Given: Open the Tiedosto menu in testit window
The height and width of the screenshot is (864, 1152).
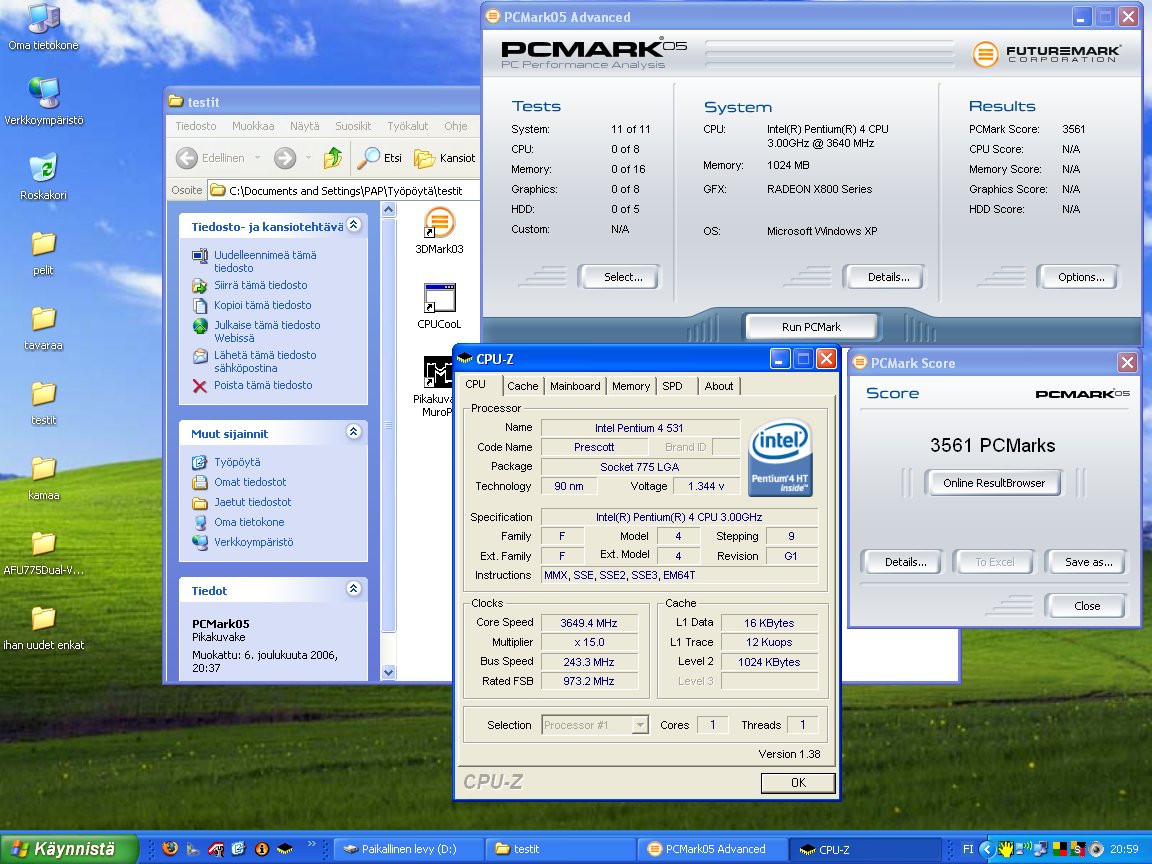Looking at the screenshot, I should click(195, 126).
